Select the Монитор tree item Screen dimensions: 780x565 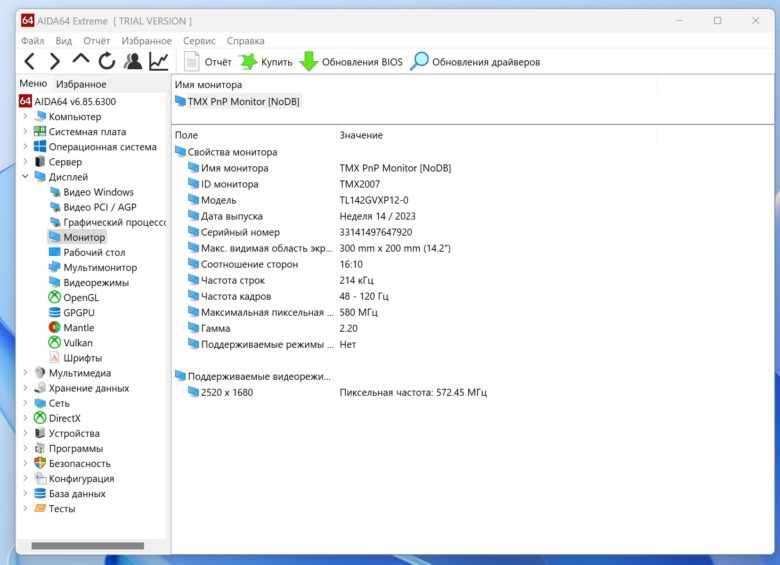point(77,237)
